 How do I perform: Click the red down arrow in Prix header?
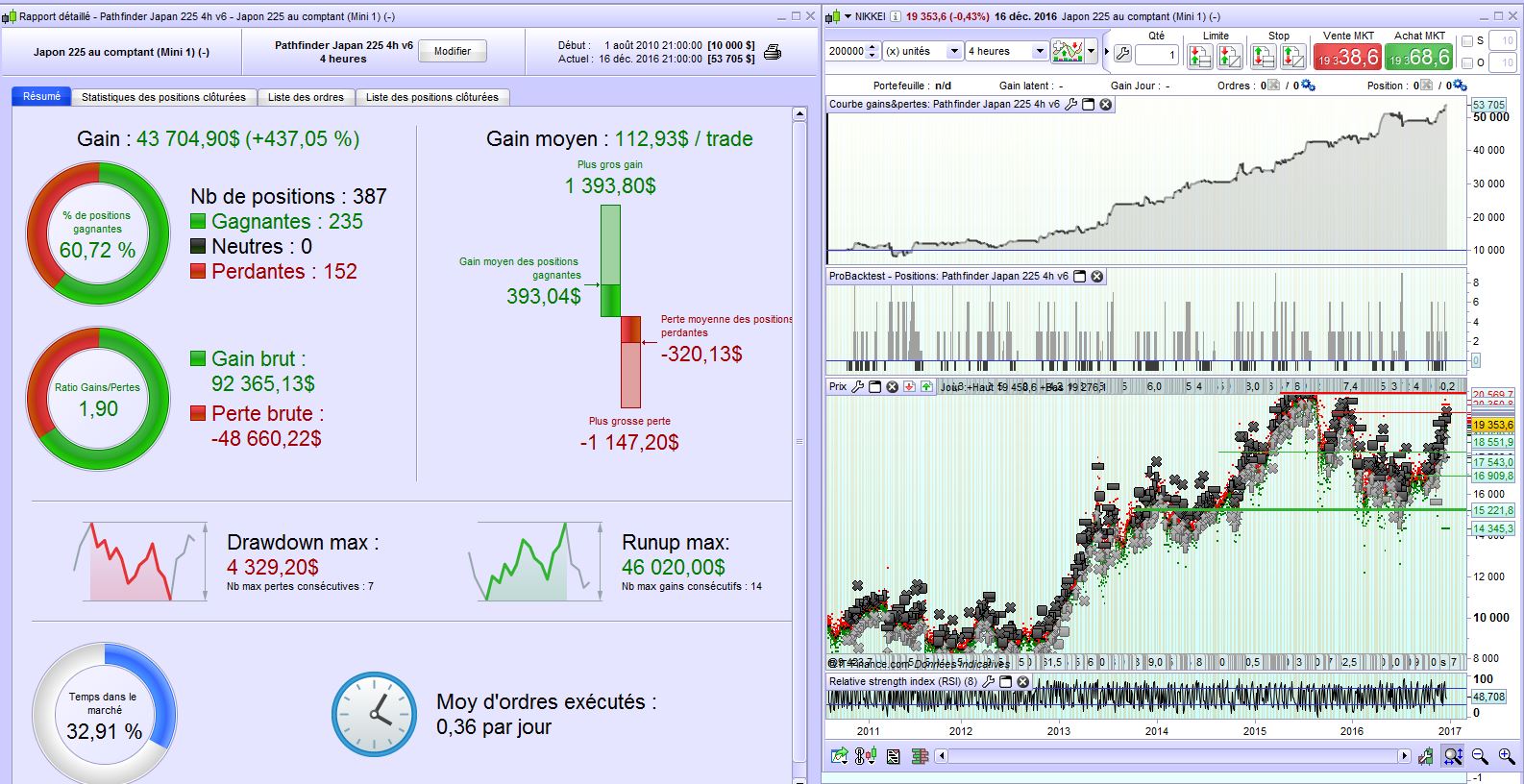(909, 386)
